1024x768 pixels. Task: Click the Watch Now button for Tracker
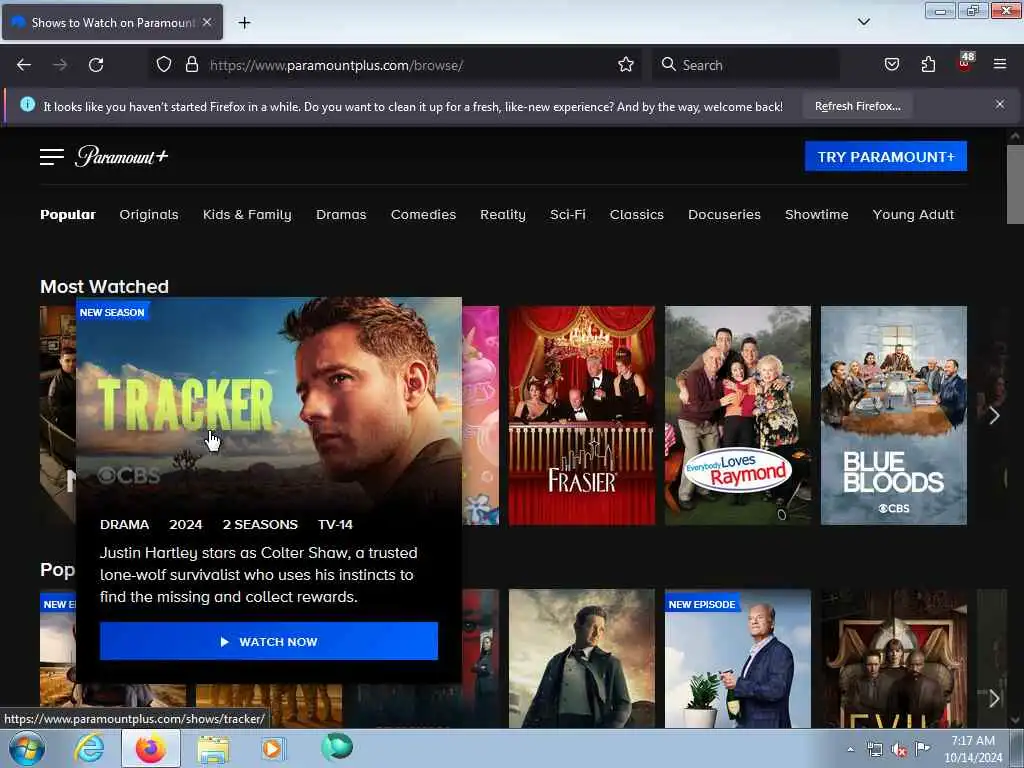point(268,641)
